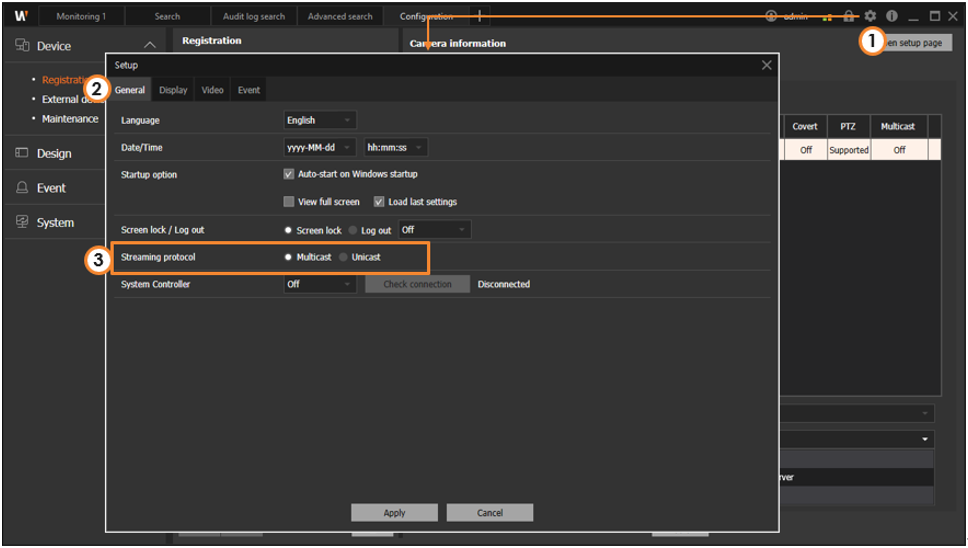The image size is (968, 548).
Task: Close the Setup dialog with X
Action: [x=766, y=65]
